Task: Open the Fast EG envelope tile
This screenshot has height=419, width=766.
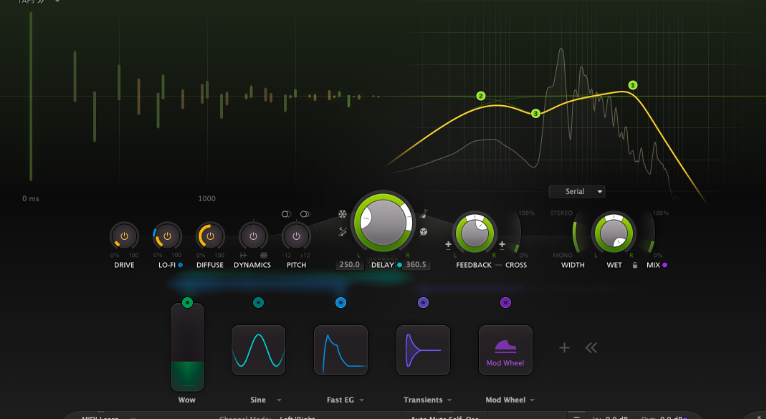Action: pyautogui.click(x=341, y=350)
